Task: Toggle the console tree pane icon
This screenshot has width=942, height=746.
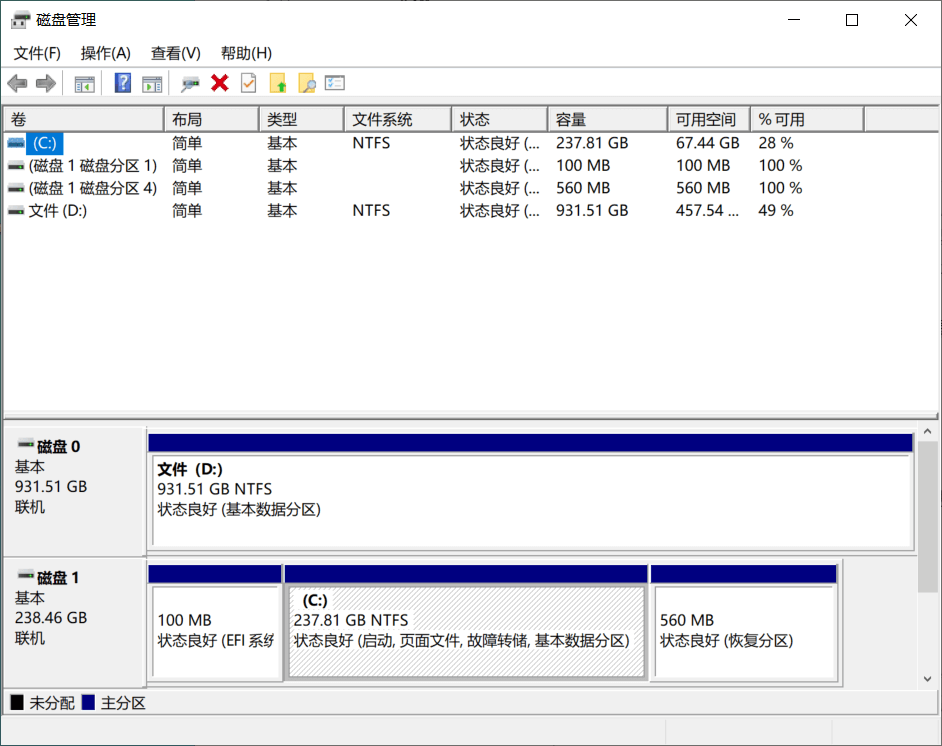Action: click(x=85, y=84)
